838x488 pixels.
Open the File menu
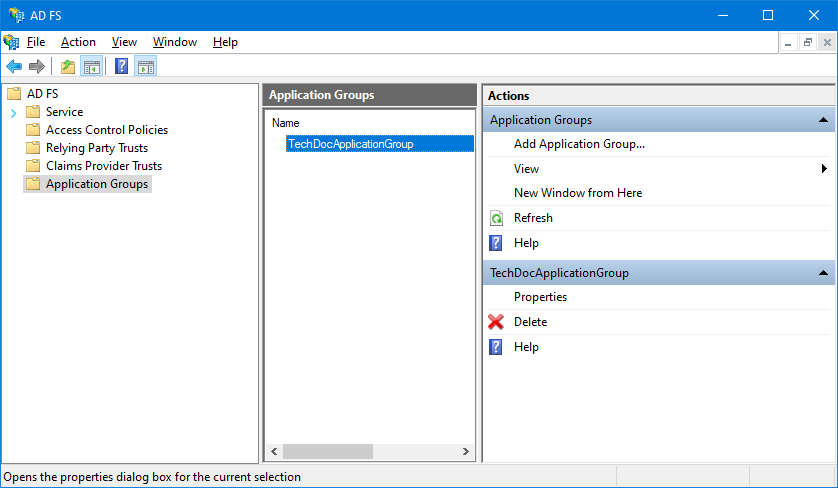pos(36,42)
